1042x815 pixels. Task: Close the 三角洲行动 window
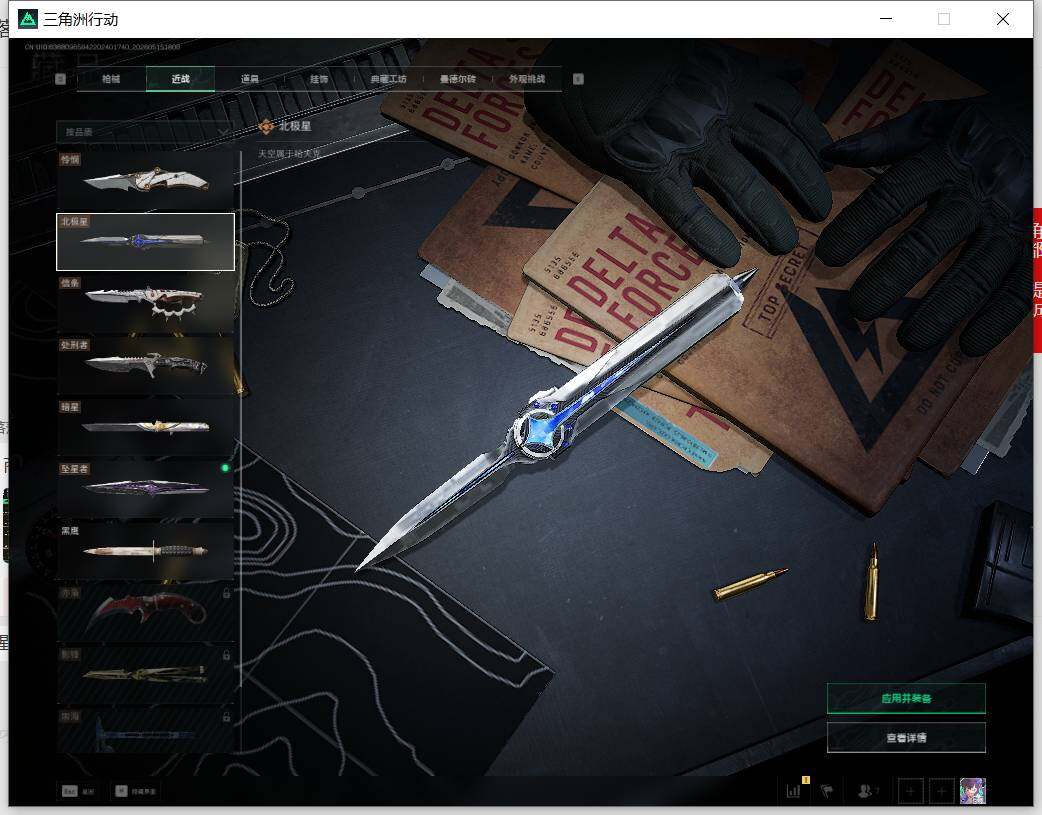click(1003, 19)
